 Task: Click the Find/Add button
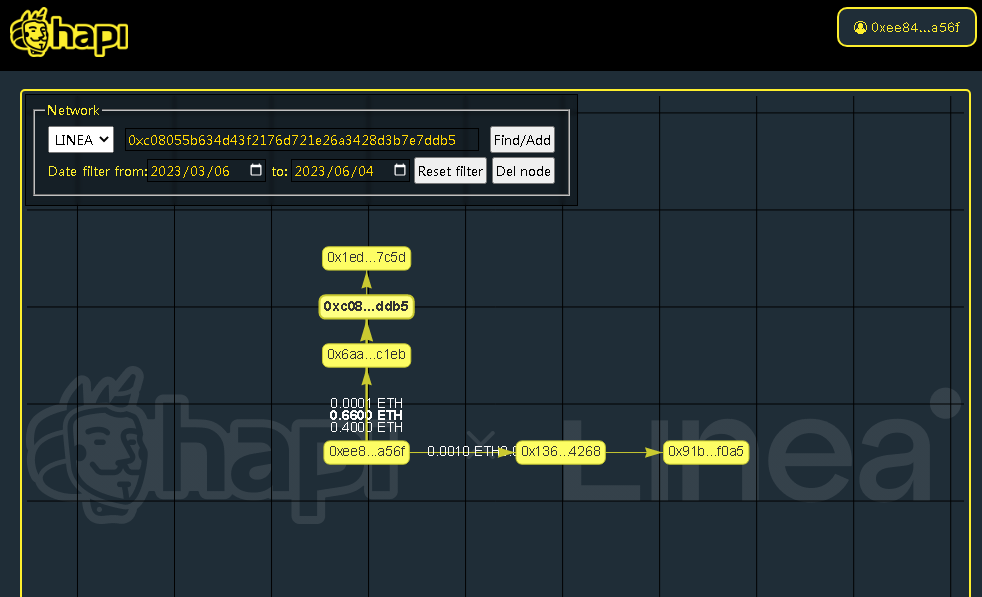pos(522,140)
